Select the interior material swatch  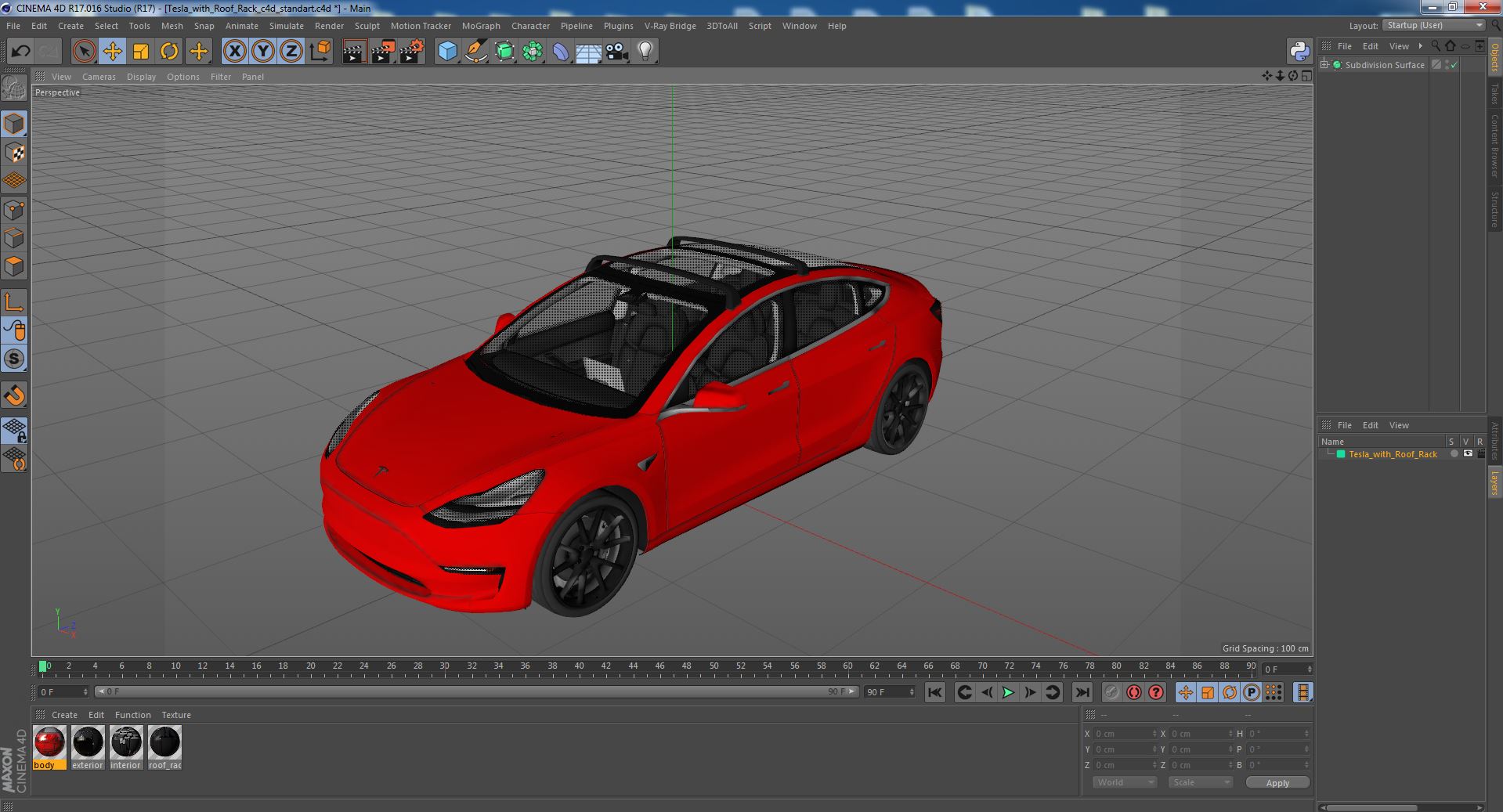(125, 748)
